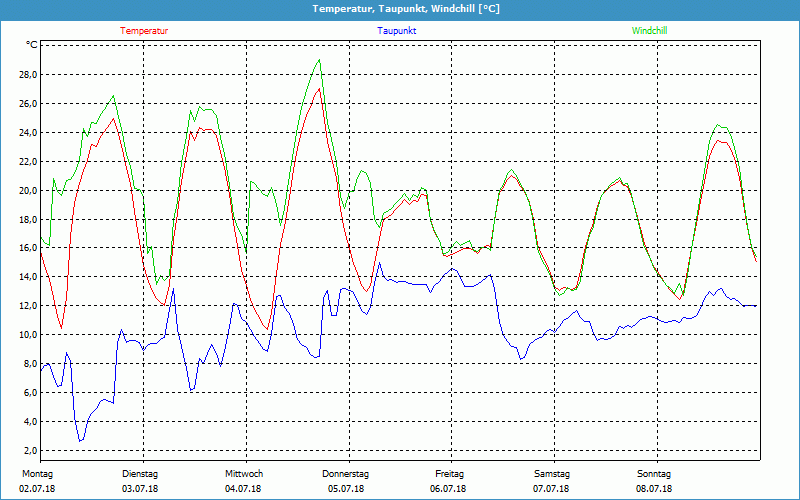Click the °C axis unit label
This screenshot has width=800, height=500.
click(x=32, y=45)
